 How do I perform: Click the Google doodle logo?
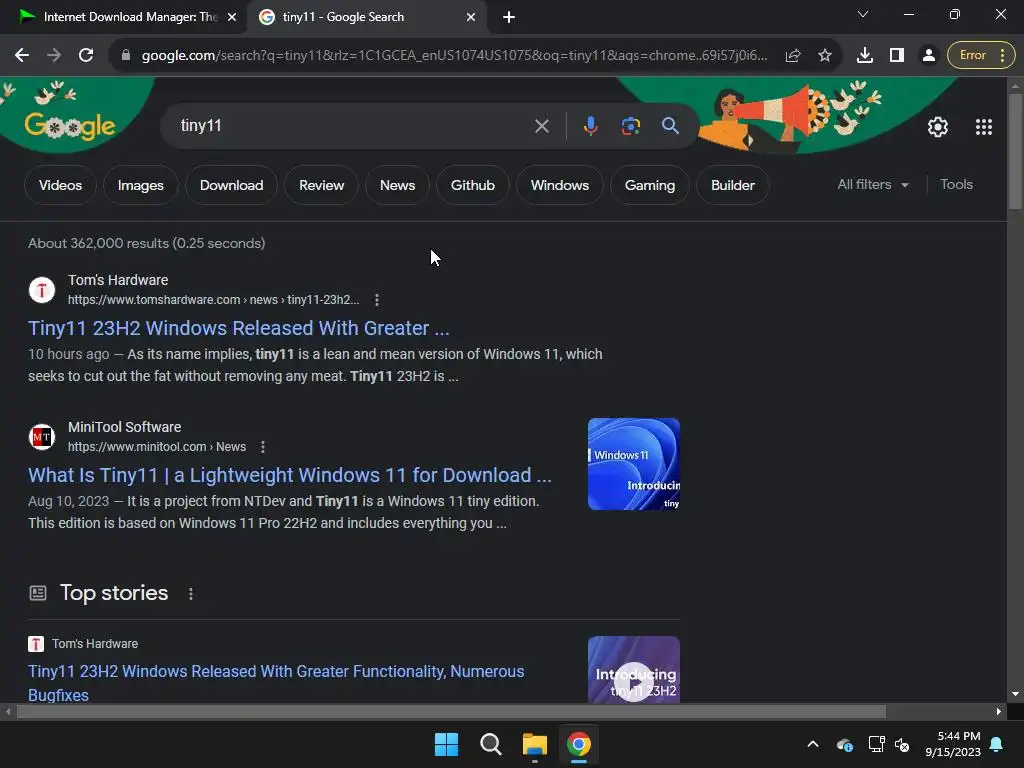coord(70,124)
